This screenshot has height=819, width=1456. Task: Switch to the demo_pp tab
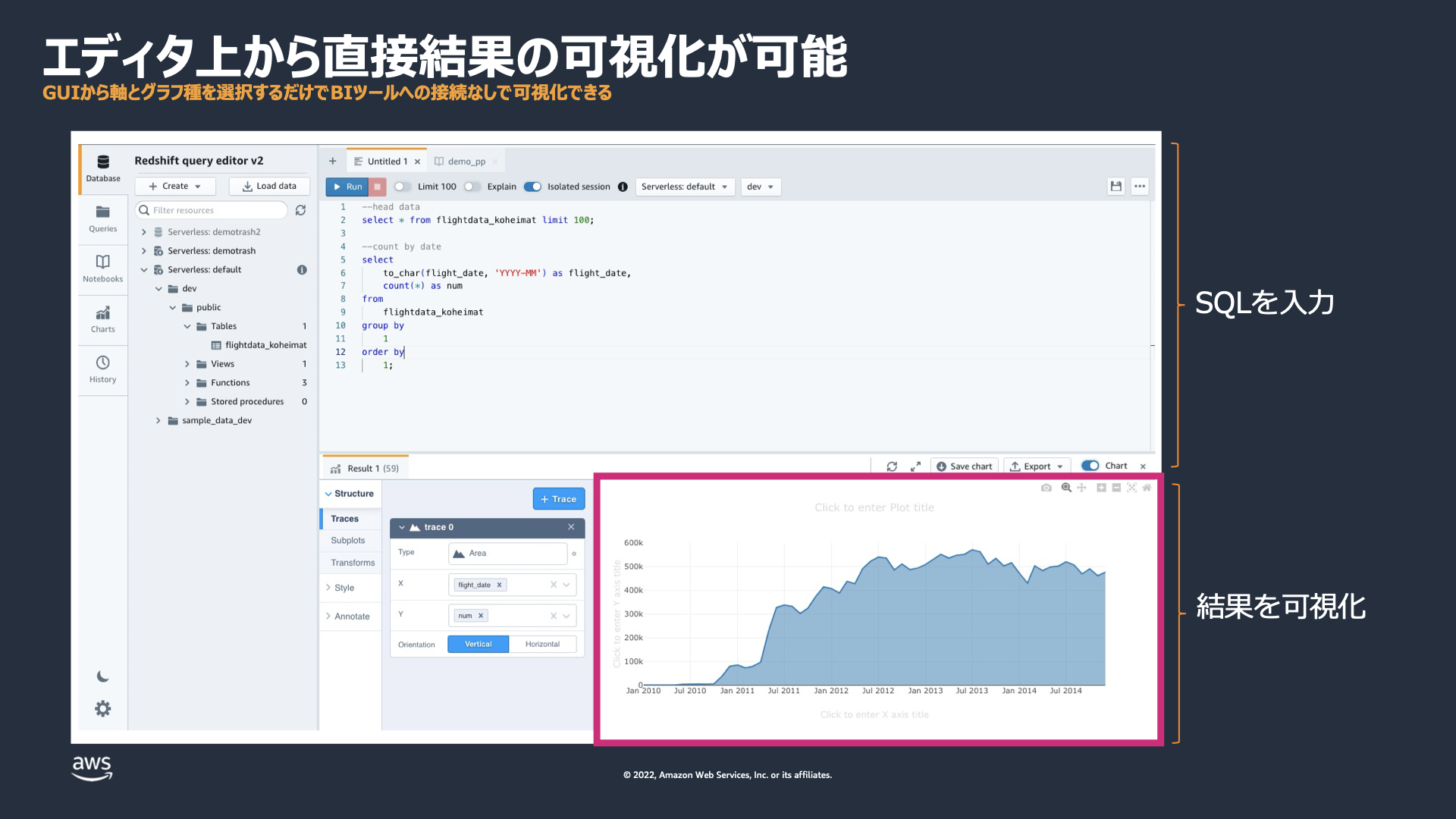[465, 162]
